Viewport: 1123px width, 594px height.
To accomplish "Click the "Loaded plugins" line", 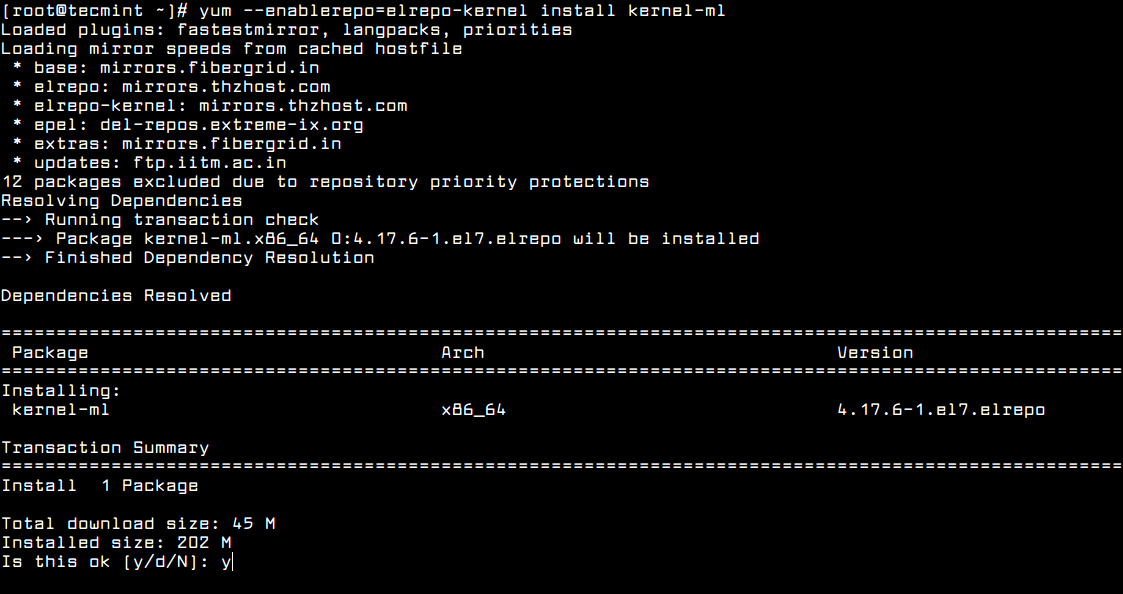I will click(x=286, y=30).
